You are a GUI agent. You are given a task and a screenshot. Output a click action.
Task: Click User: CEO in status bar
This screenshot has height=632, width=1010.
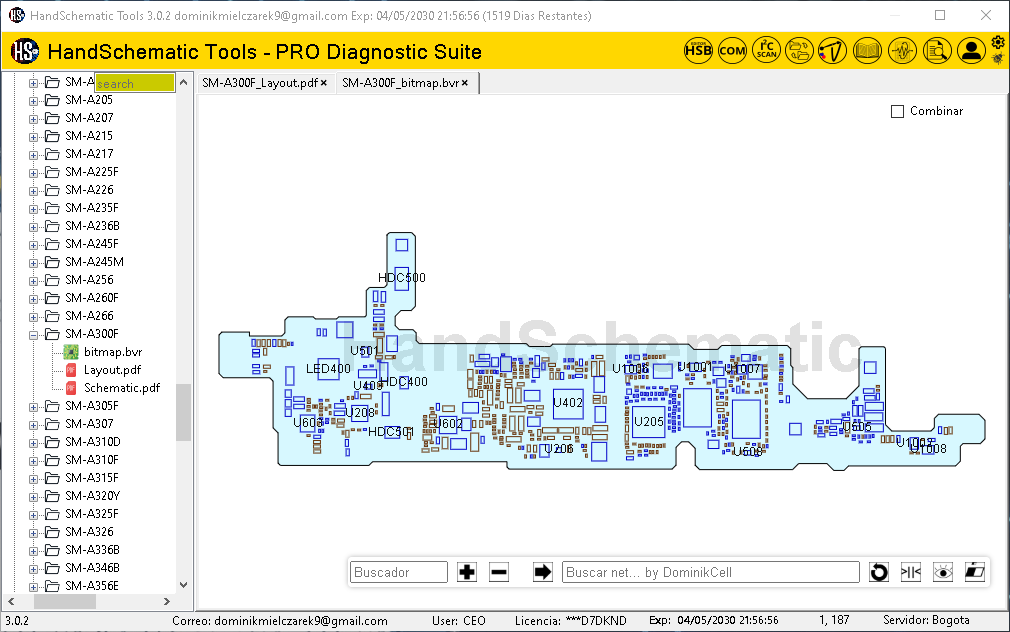tap(459, 621)
